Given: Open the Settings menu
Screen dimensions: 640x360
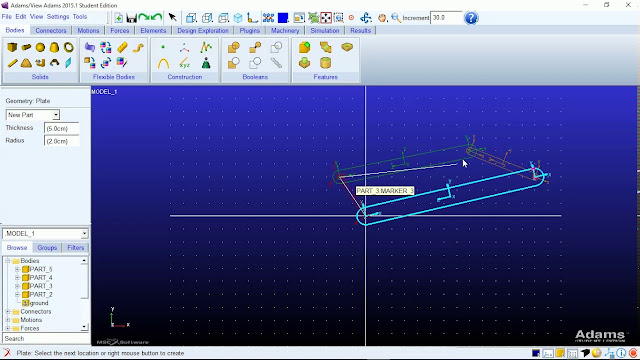Looking at the screenshot, I should [x=58, y=17].
